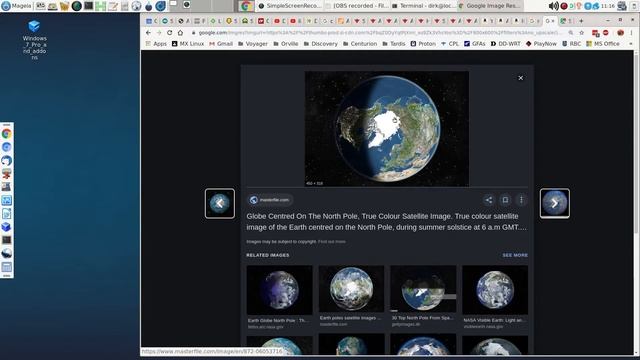Open the GFAs bookmark
640x360 pixels.
474,44
